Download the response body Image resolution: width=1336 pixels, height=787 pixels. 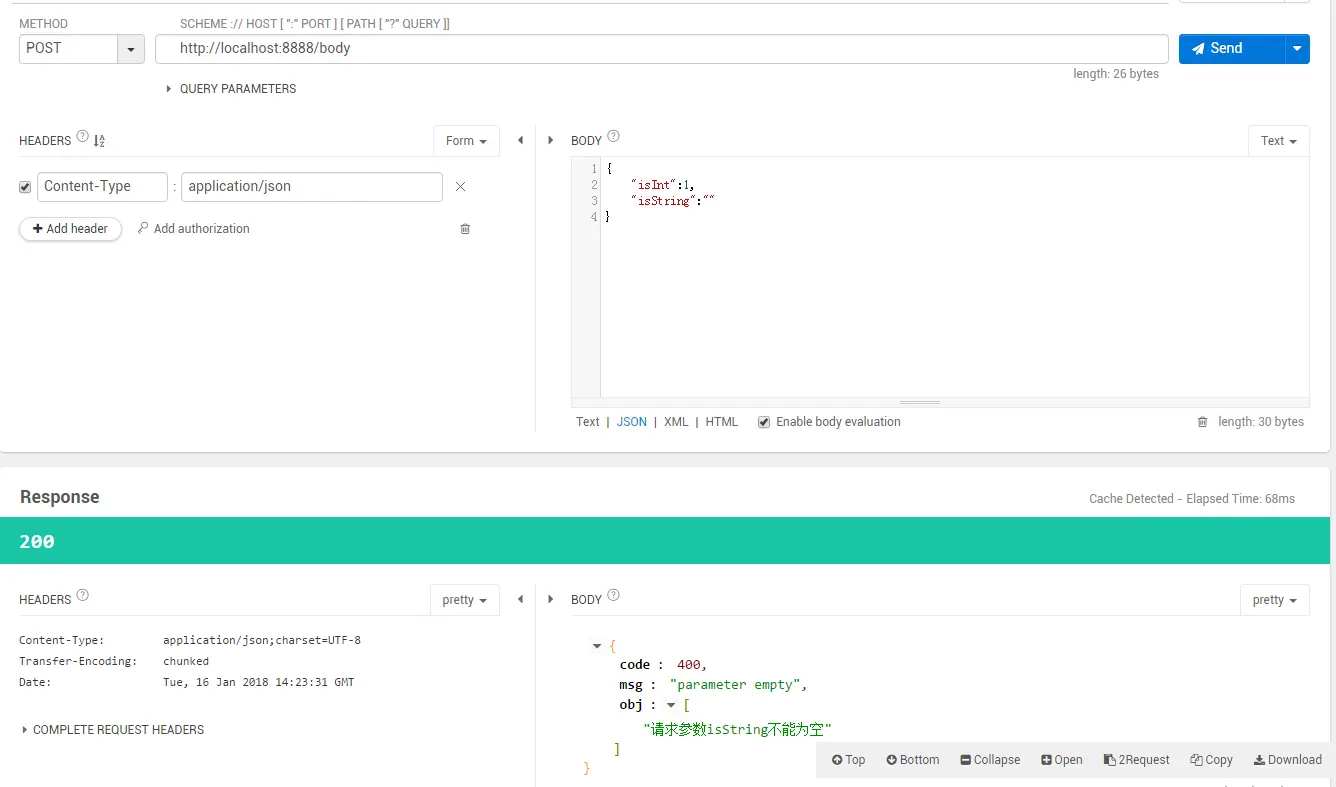click(x=1288, y=760)
